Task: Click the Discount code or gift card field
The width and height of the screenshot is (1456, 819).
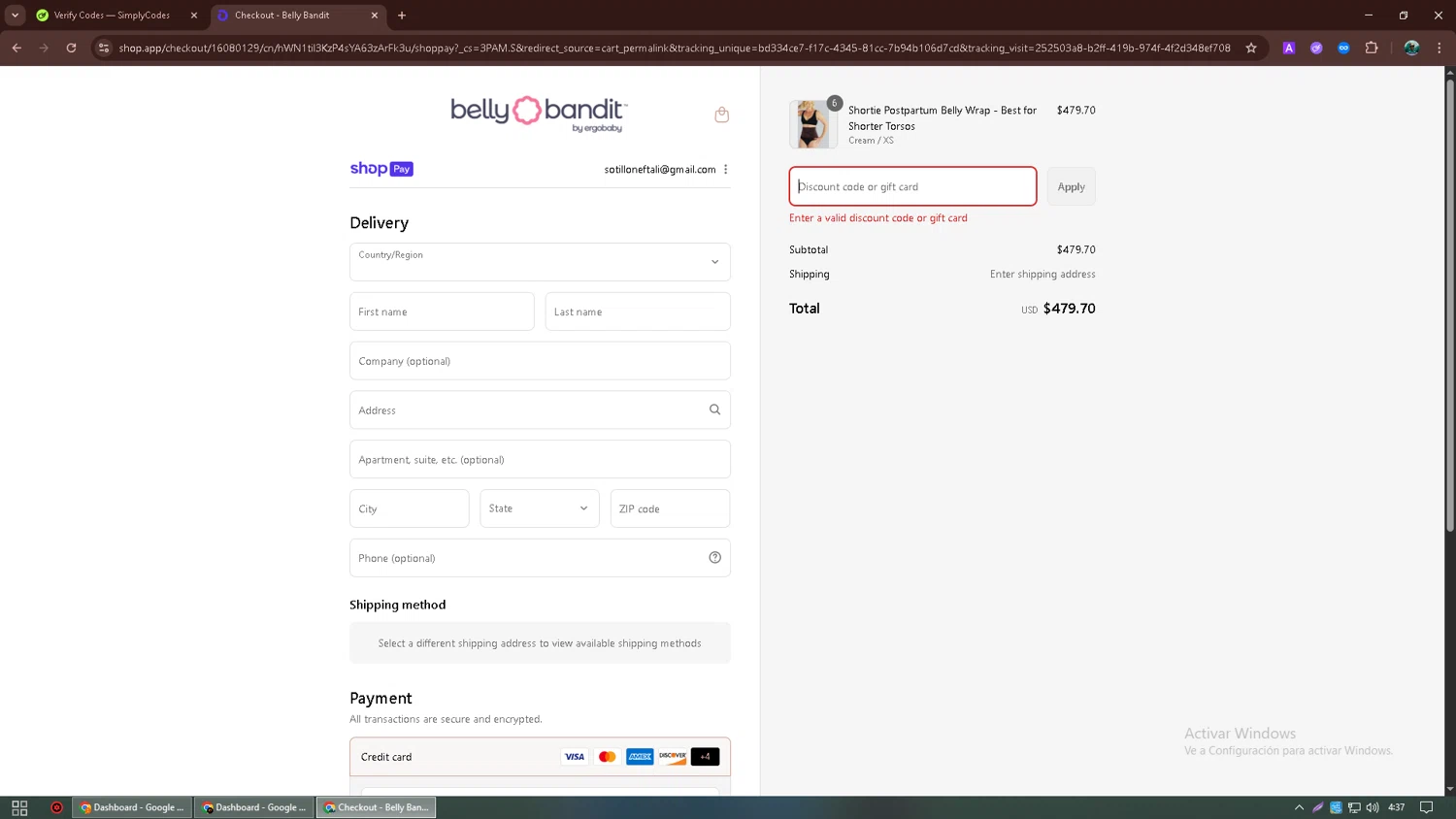Action: tap(912, 186)
